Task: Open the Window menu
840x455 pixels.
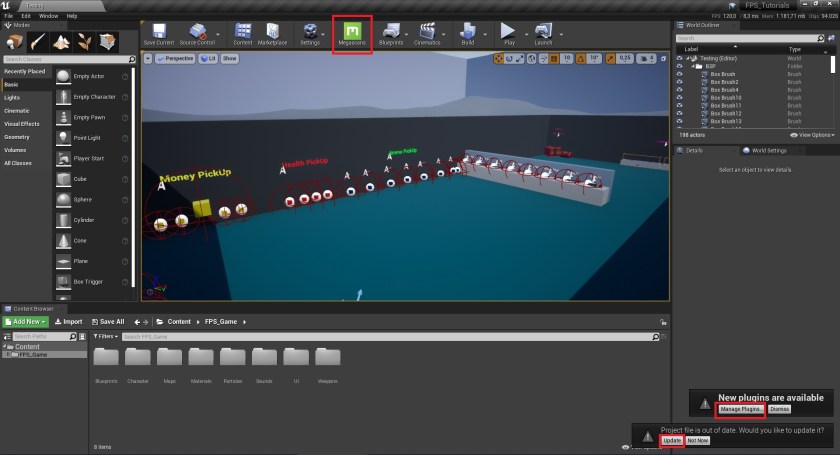Action: click(48, 16)
